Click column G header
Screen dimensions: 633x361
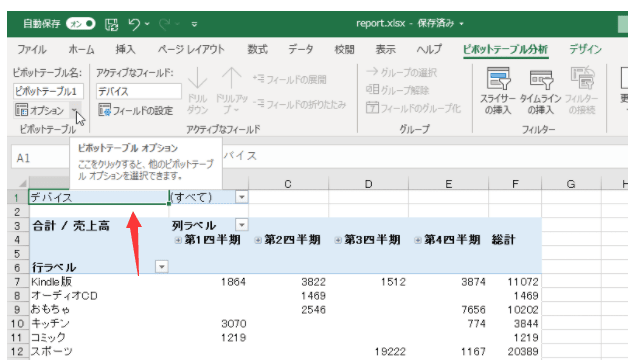tap(571, 184)
